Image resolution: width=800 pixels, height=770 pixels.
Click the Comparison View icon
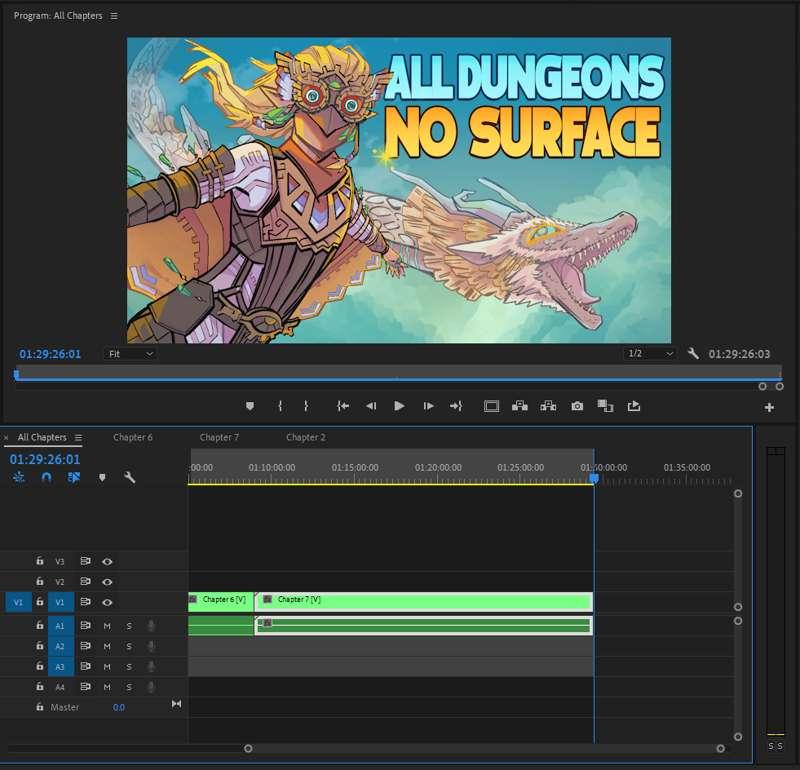(x=606, y=406)
